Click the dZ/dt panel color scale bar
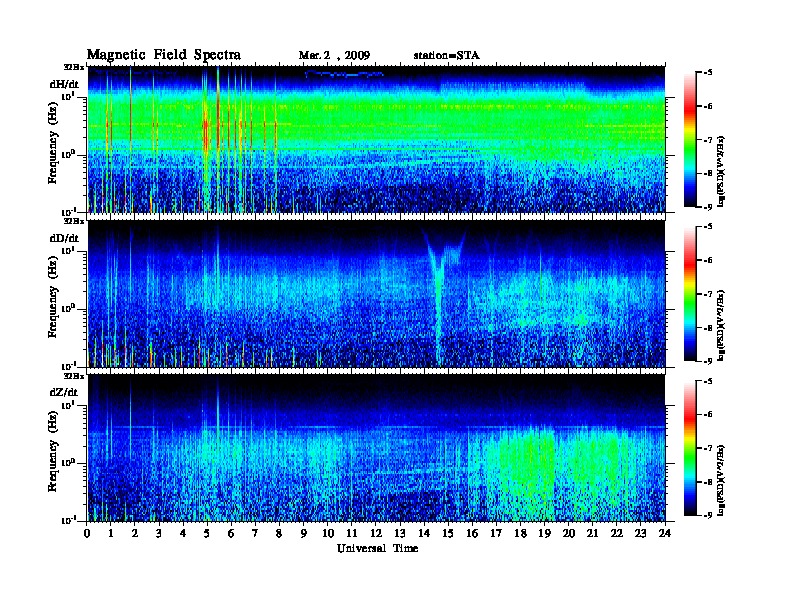792x612 pixels. tap(690, 448)
